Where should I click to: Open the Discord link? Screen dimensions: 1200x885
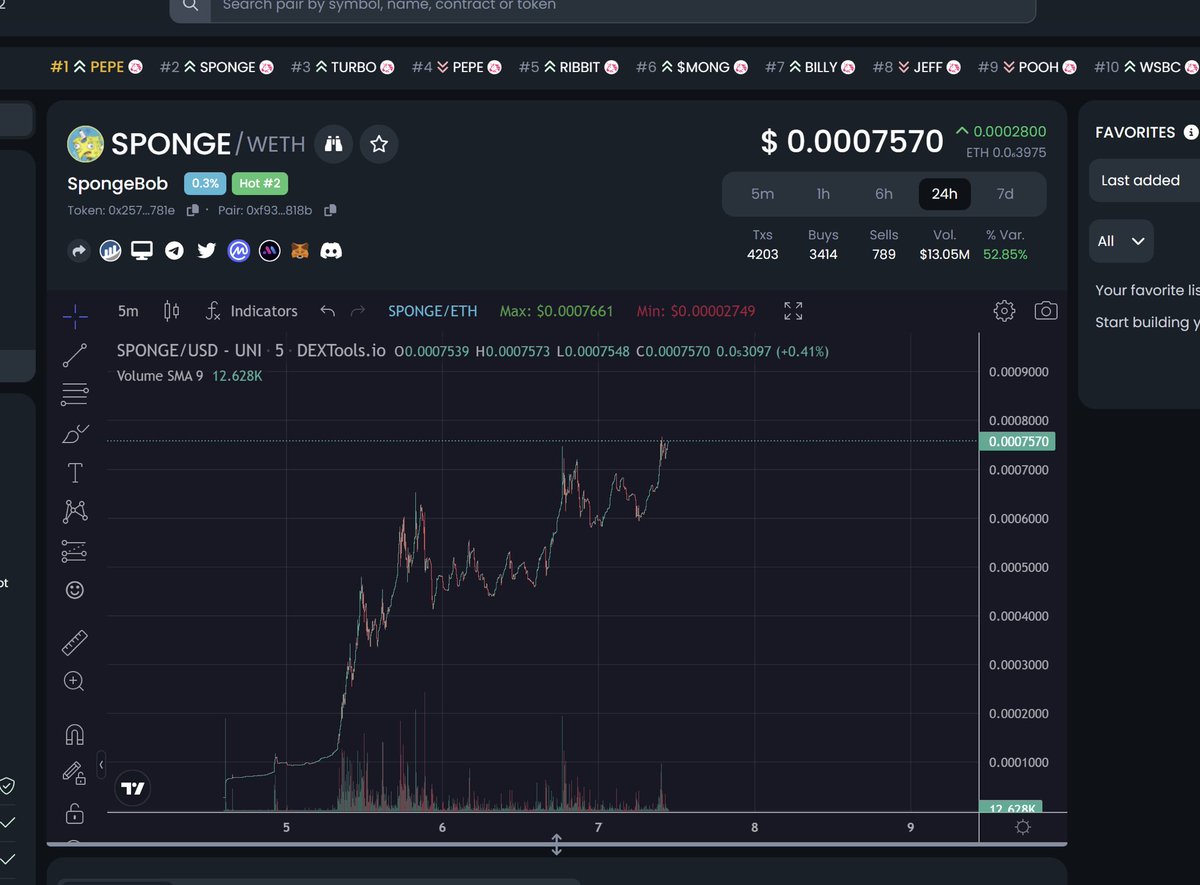click(331, 251)
